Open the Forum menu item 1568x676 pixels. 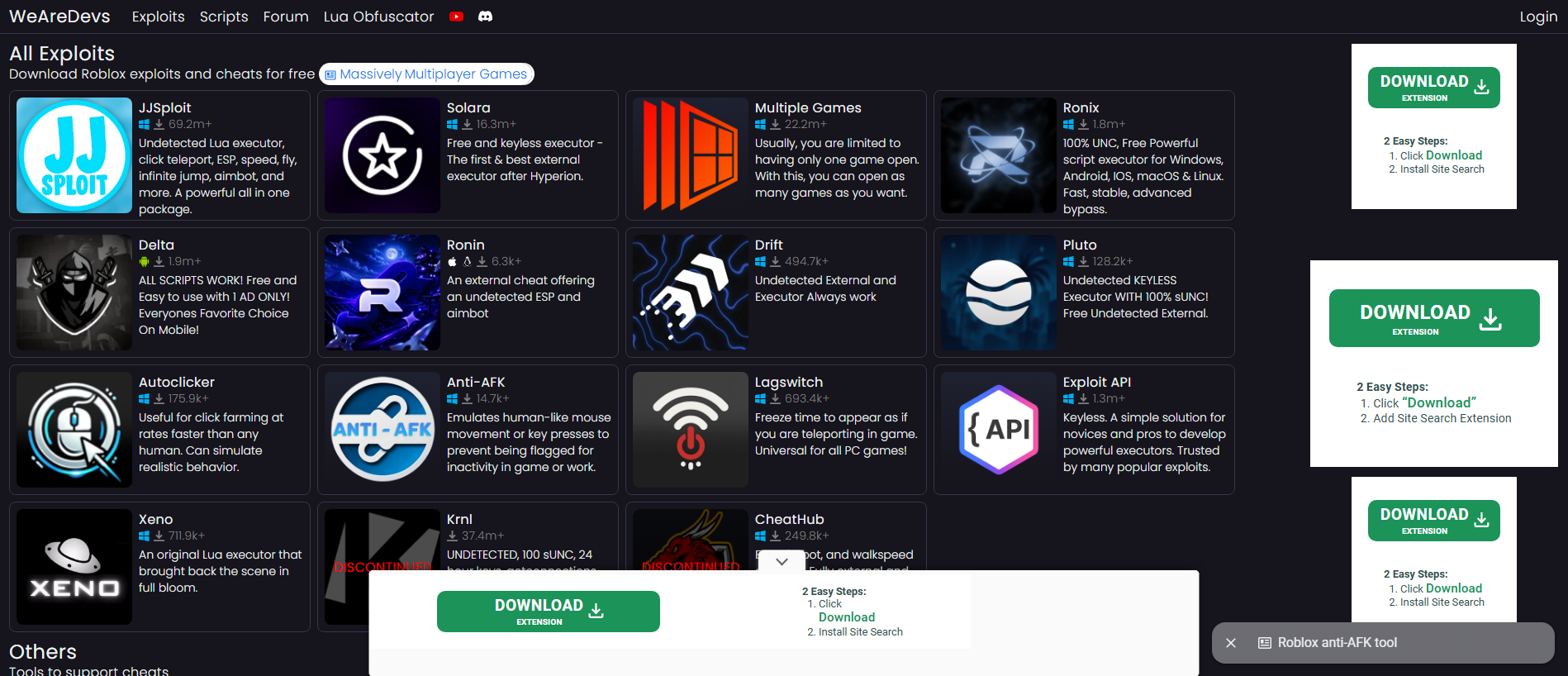pos(286,17)
